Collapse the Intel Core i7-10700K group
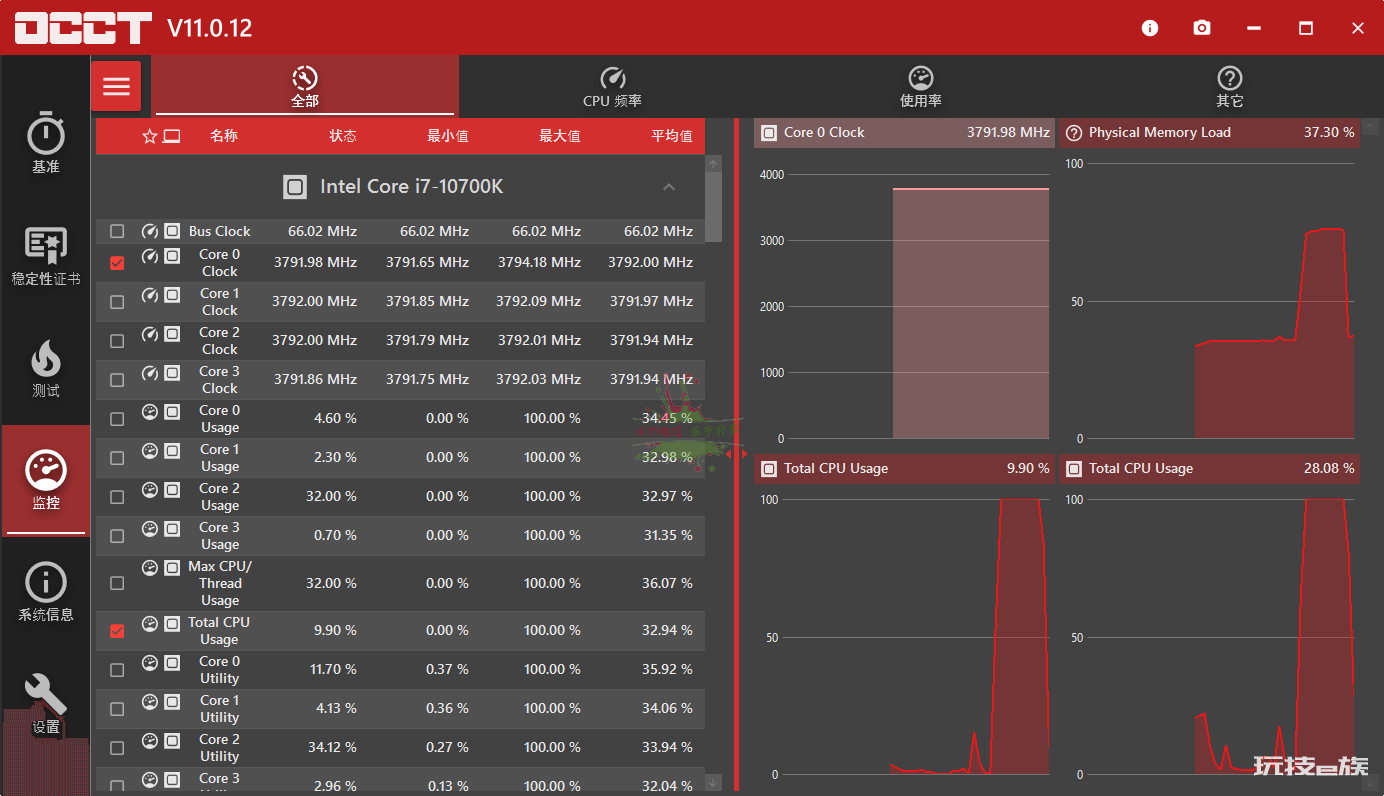 [669, 187]
